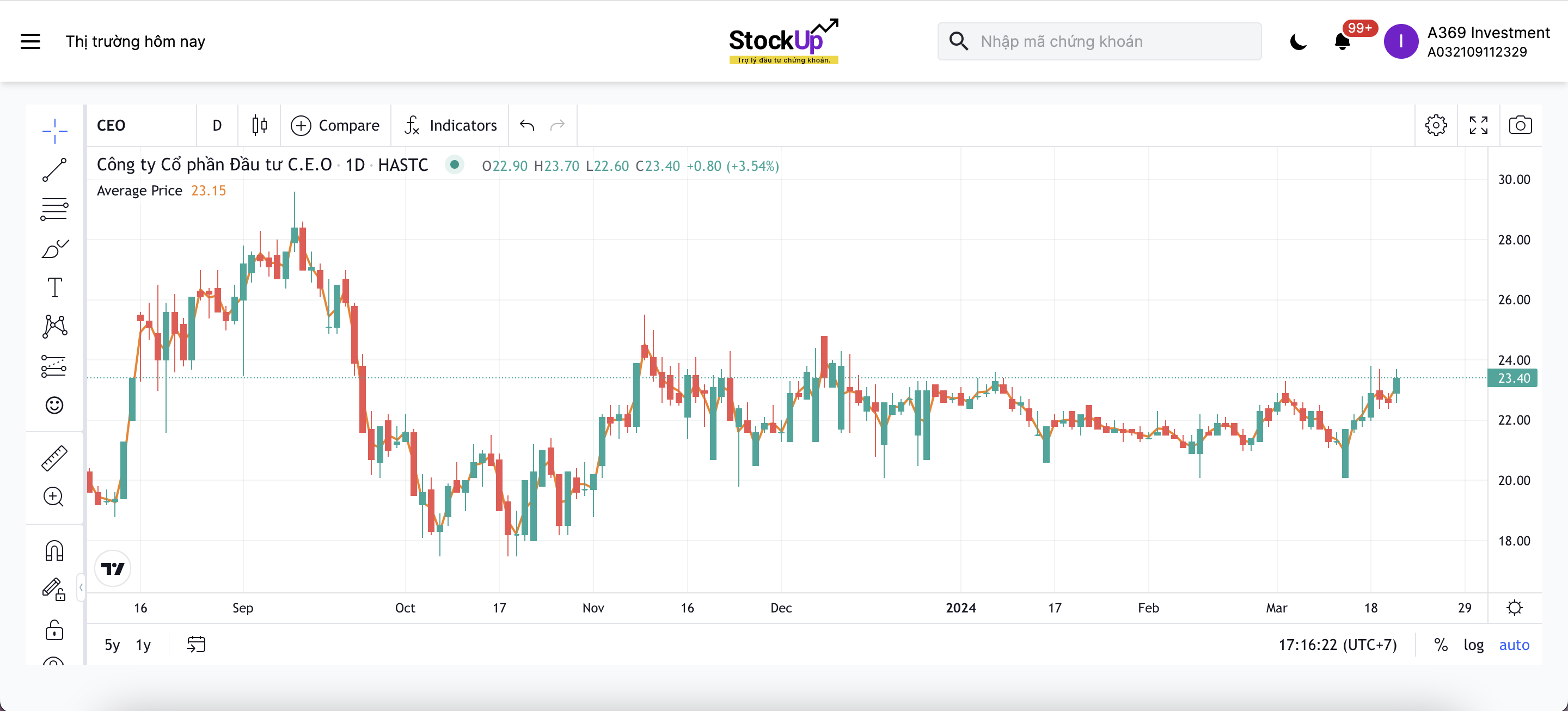Click the current price label 23.40
Screen dimensions: 1568x711
pos(1512,378)
